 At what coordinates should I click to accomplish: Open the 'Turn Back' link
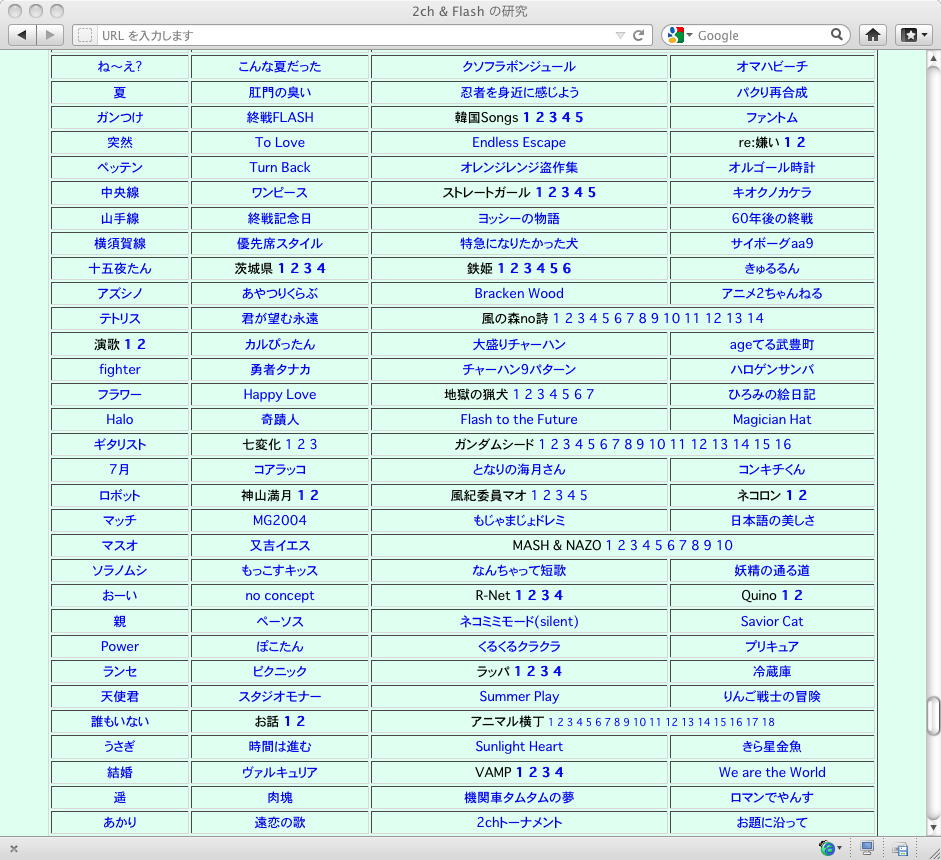[280, 167]
